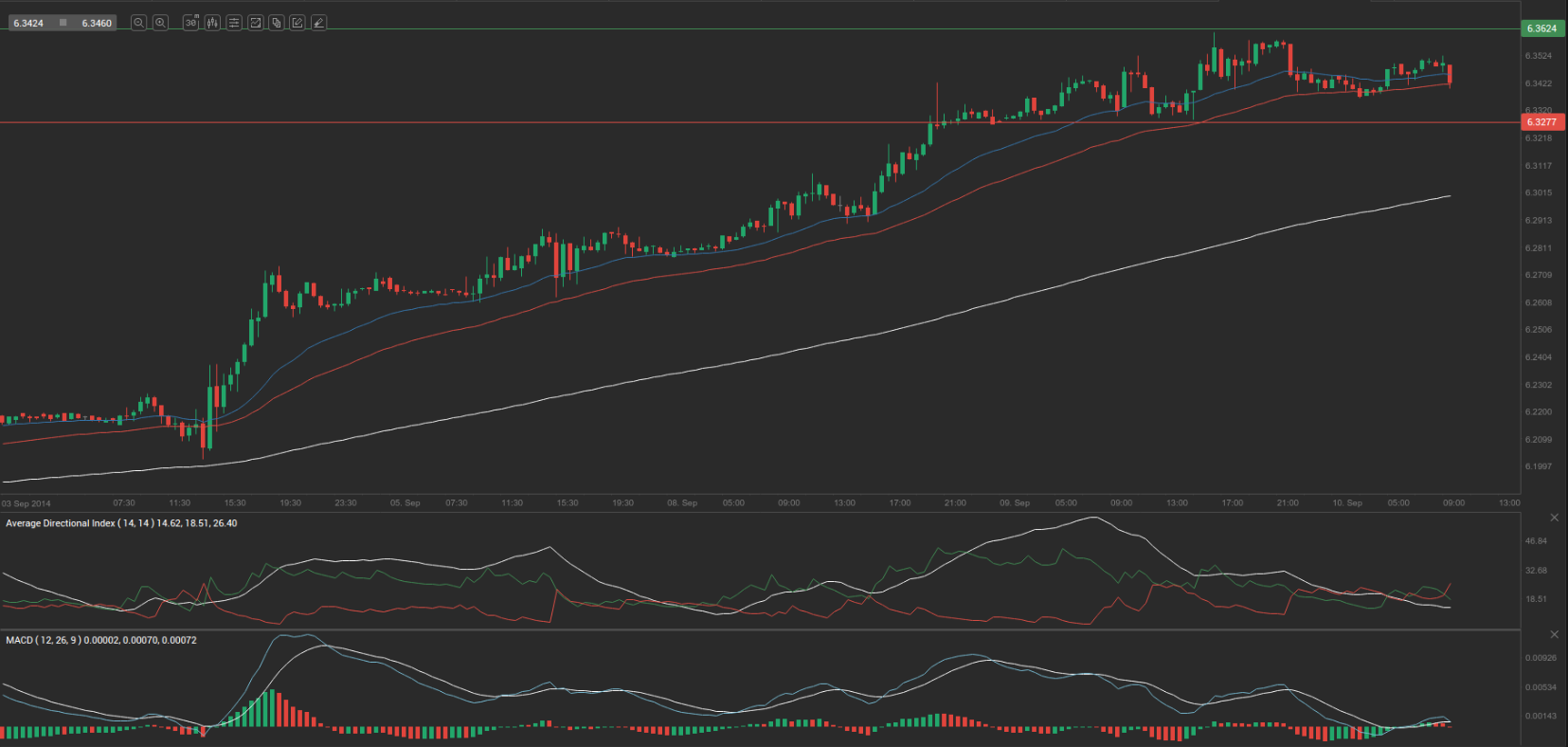The width and height of the screenshot is (1568, 747).
Task: Click the MACD (12, 26, 9) title label
Action: coord(100,641)
